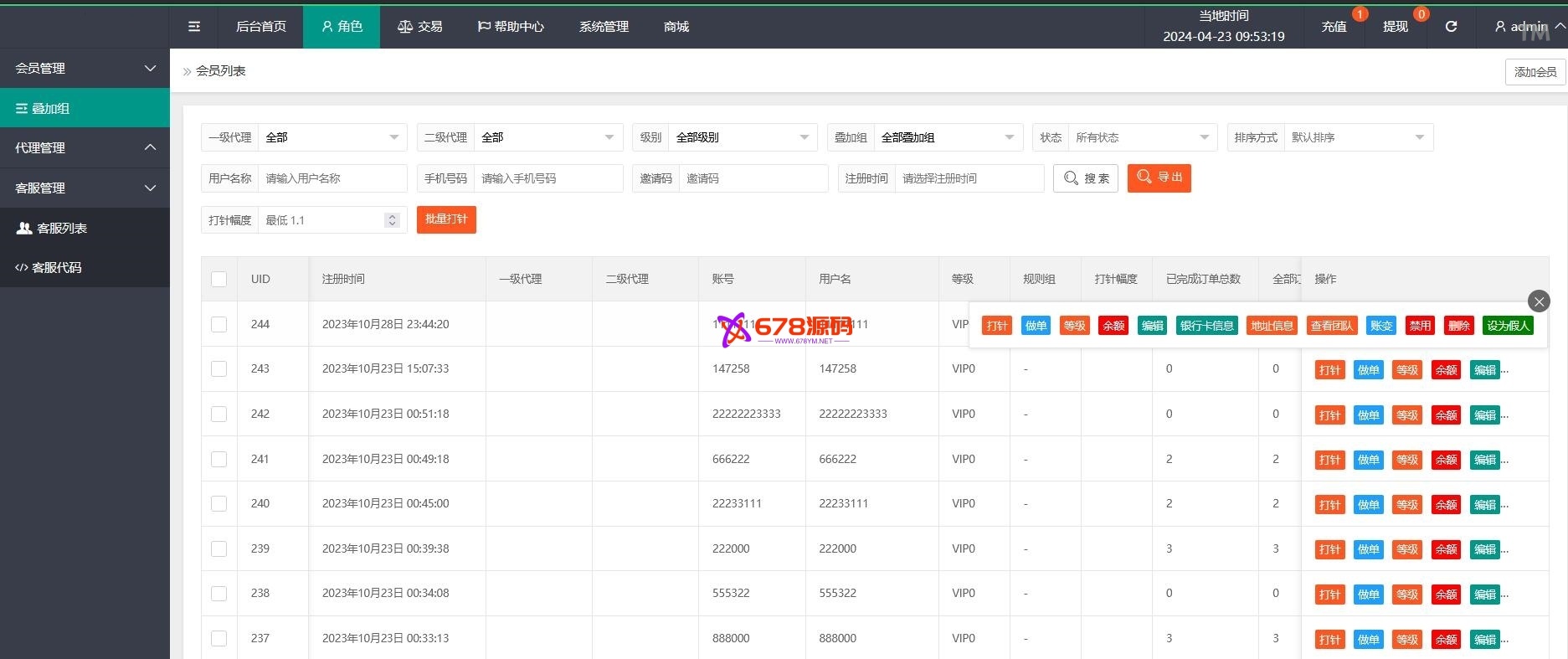Image resolution: width=1568 pixels, height=659 pixels.
Task: Toggle the select-all checkbox in table header
Action: [x=219, y=279]
